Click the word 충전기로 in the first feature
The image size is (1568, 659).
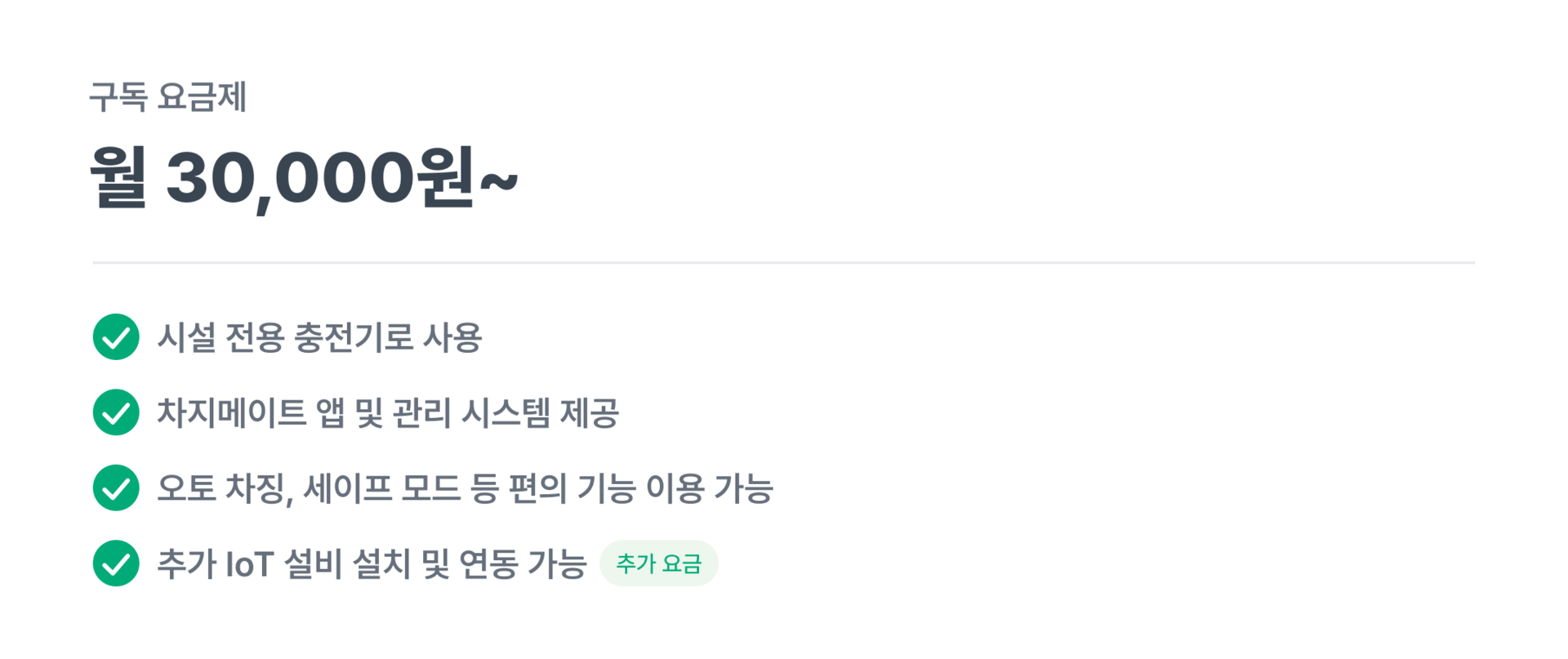point(354,337)
